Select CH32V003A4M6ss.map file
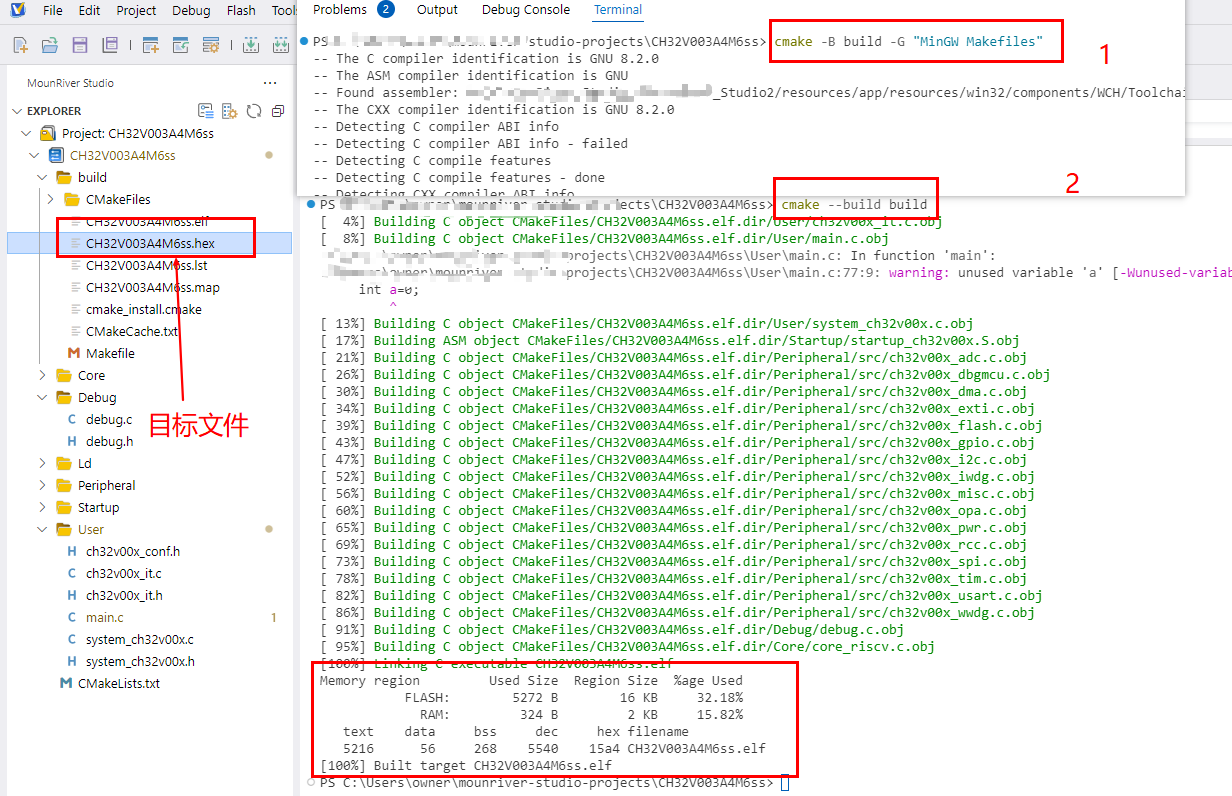The height and width of the screenshot is (796, 1232). point(152,287)
